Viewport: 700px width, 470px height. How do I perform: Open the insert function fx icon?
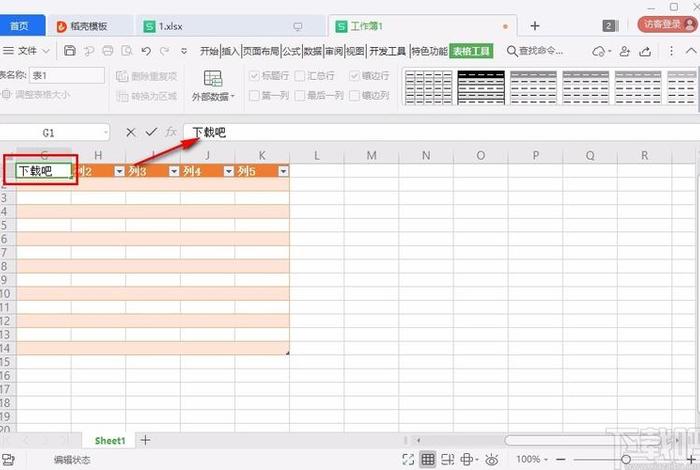click(x=171, y=132)
